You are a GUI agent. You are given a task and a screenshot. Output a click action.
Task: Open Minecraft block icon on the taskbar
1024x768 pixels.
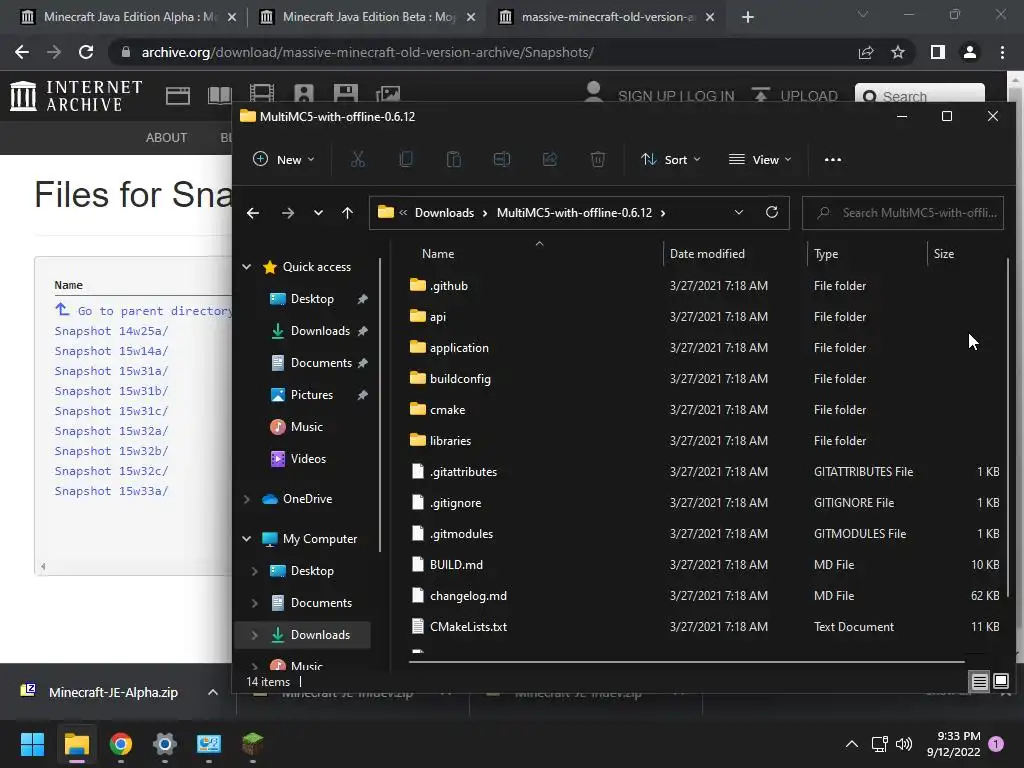(x=253, y=744)
